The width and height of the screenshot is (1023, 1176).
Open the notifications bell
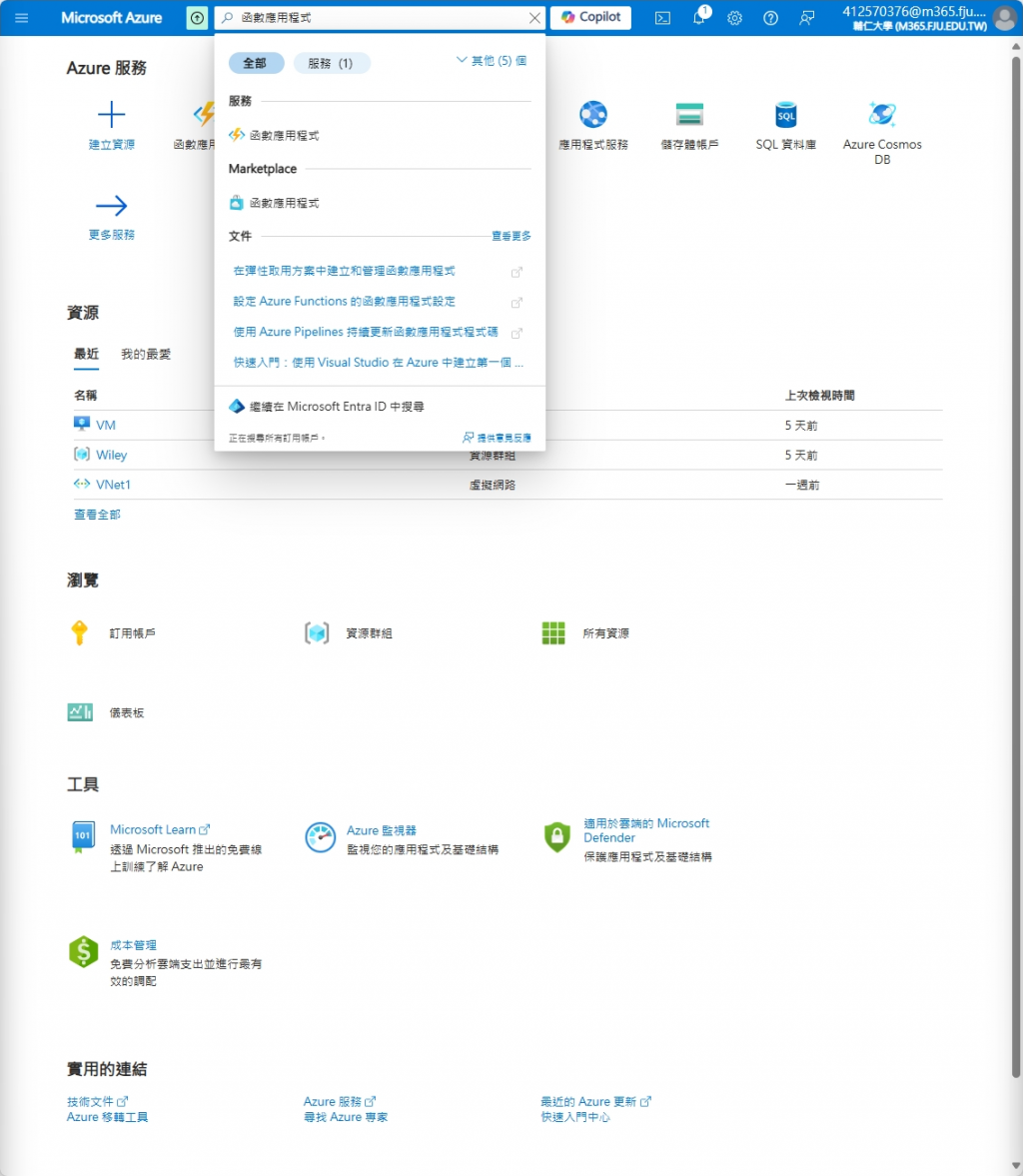pos(699,17)
